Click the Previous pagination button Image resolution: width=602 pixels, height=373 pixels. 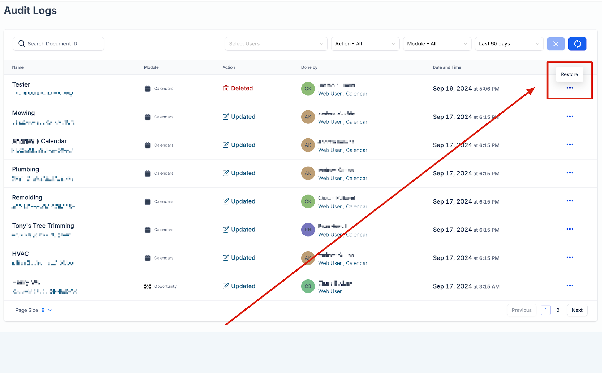tap(521, 310)
